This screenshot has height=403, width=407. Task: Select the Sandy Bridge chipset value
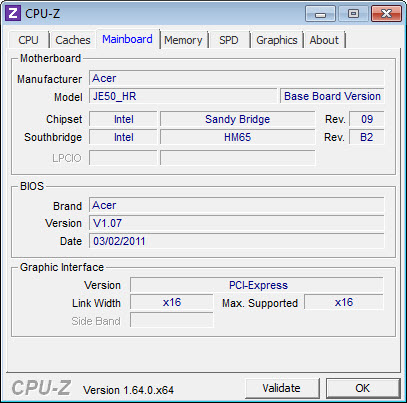237,119
